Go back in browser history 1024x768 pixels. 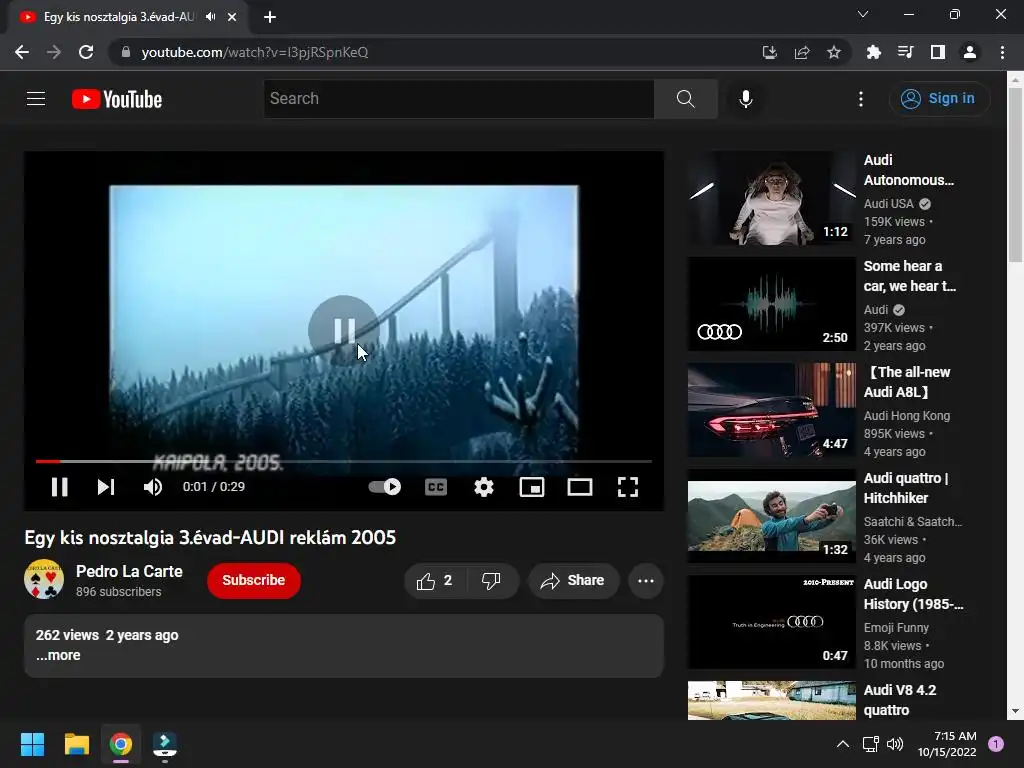point(22,52)
